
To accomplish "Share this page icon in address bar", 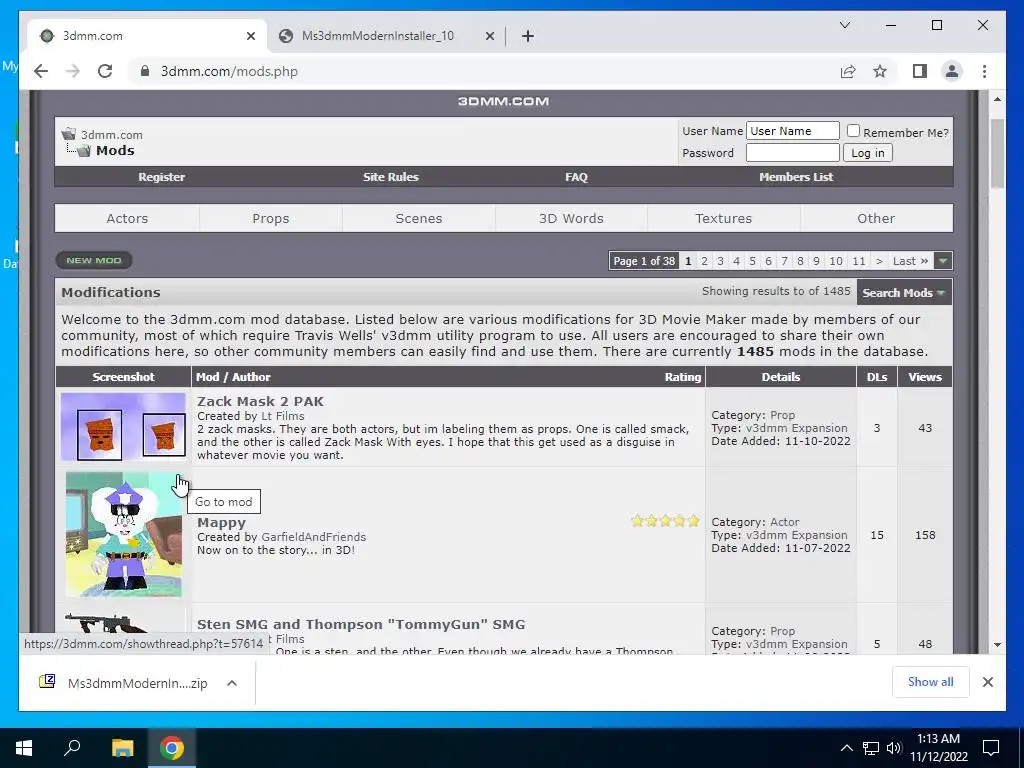I will pos(848,71).
